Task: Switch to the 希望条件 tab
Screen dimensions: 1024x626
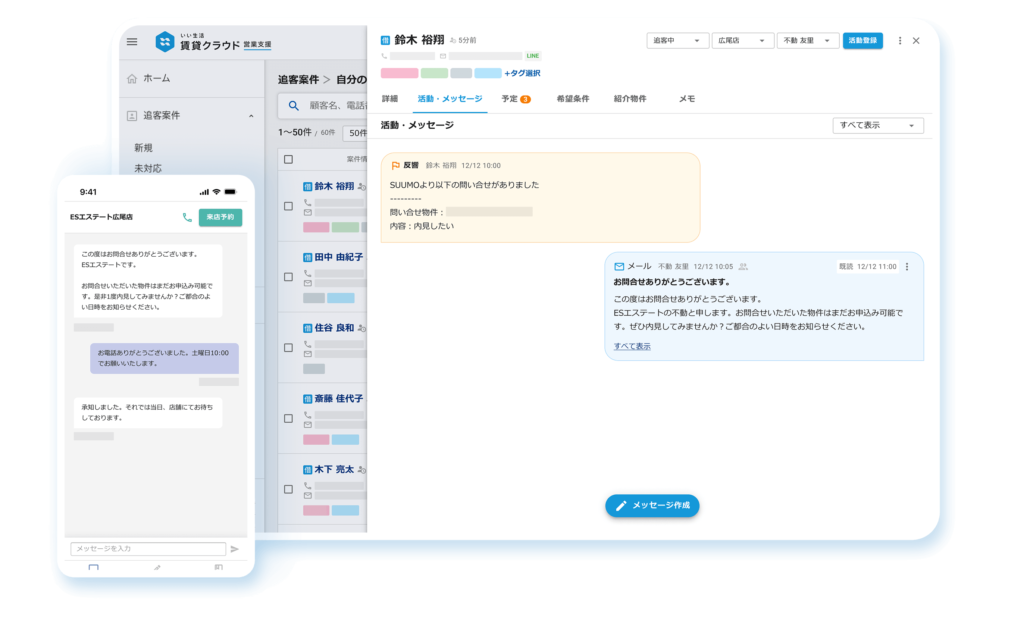Action: (x=572, y=99)
